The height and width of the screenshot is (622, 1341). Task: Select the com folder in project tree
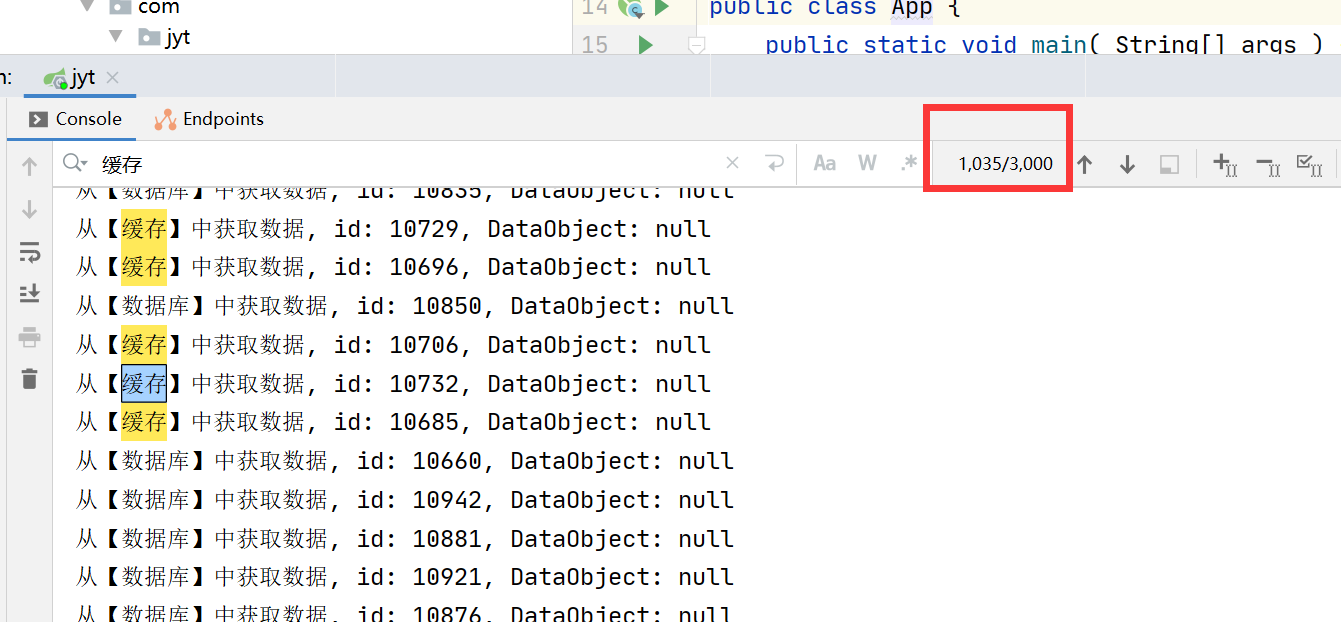(x=145, y=7)
